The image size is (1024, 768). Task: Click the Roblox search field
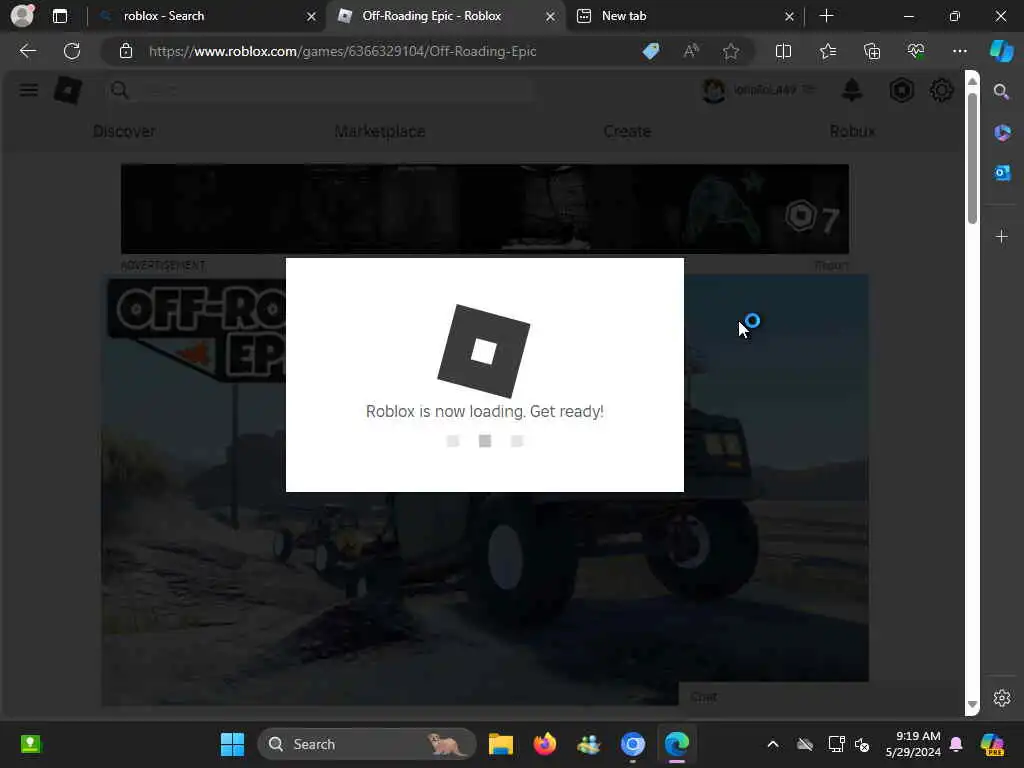(320, 90)
